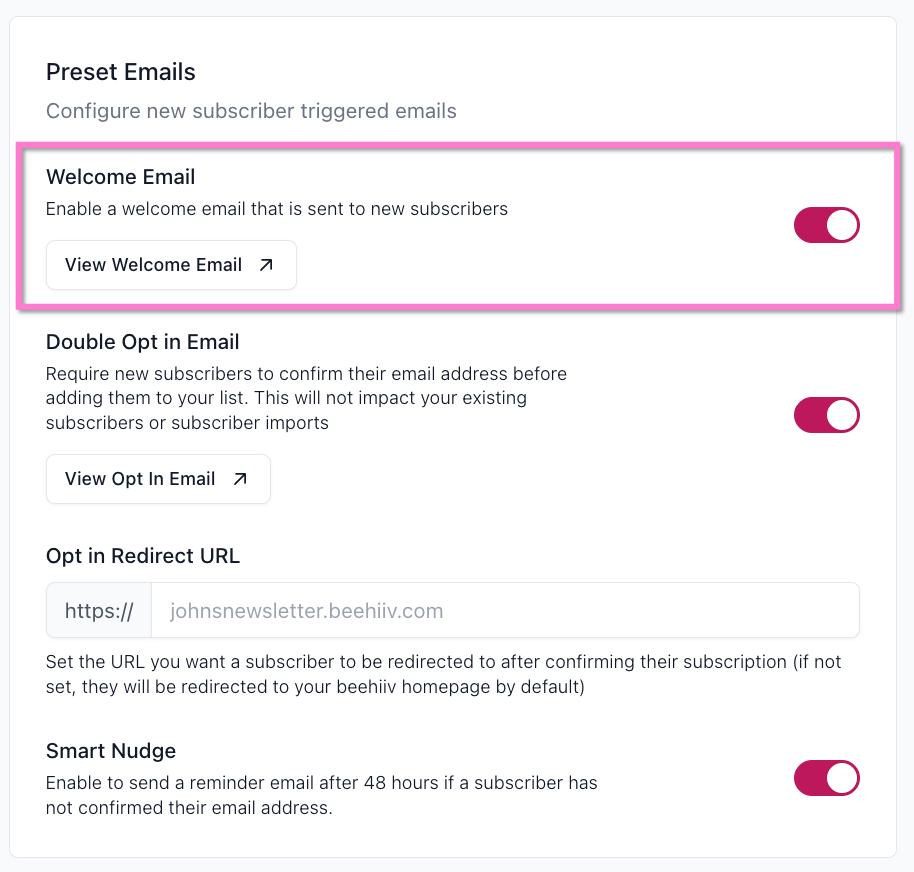The image size is (914, 872).
Task: Open View Welcome Email button
Action: pos(171,265)
